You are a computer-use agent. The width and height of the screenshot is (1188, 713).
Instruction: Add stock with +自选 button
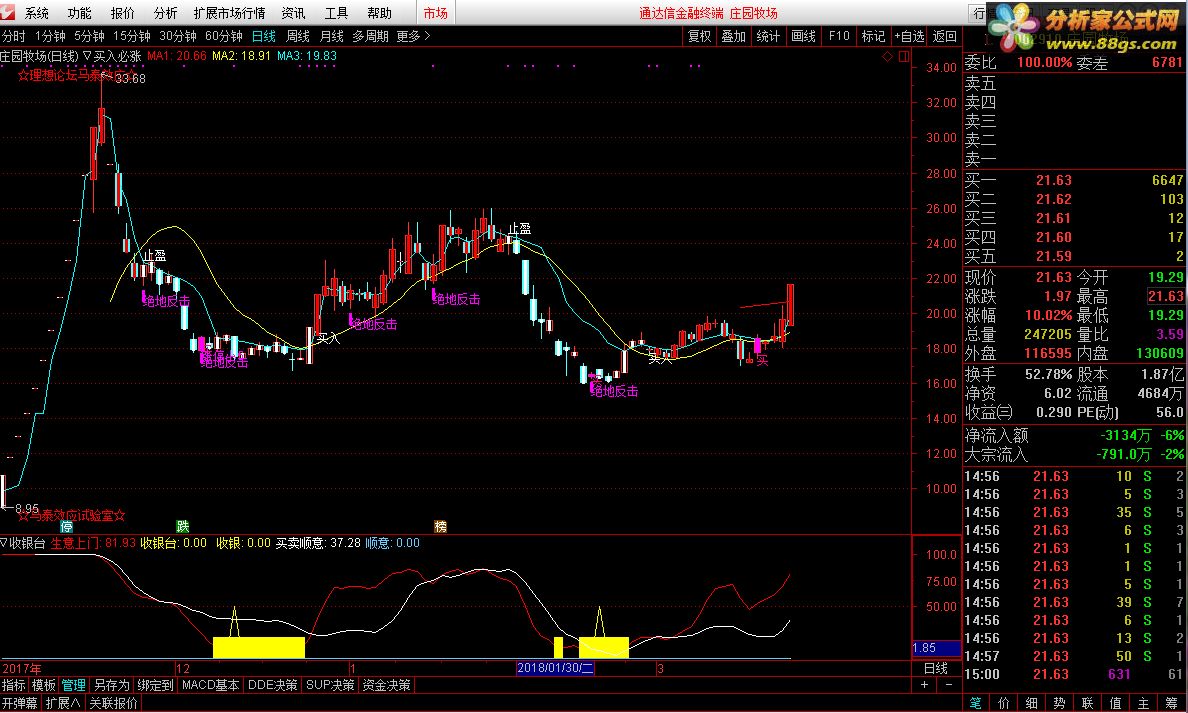tap(910, 36)
